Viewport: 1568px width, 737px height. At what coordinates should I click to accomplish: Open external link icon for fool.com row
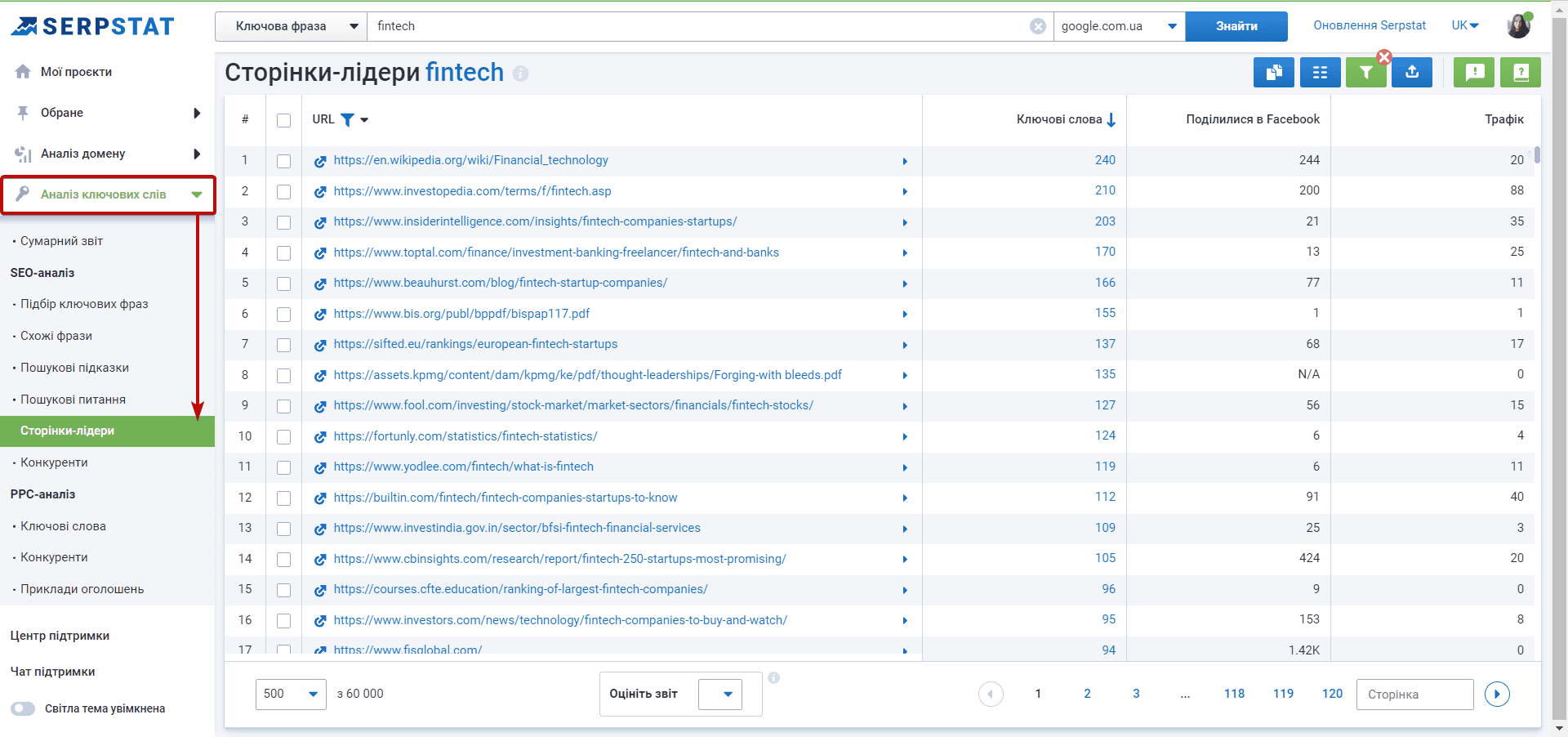(x=320, y=406)
